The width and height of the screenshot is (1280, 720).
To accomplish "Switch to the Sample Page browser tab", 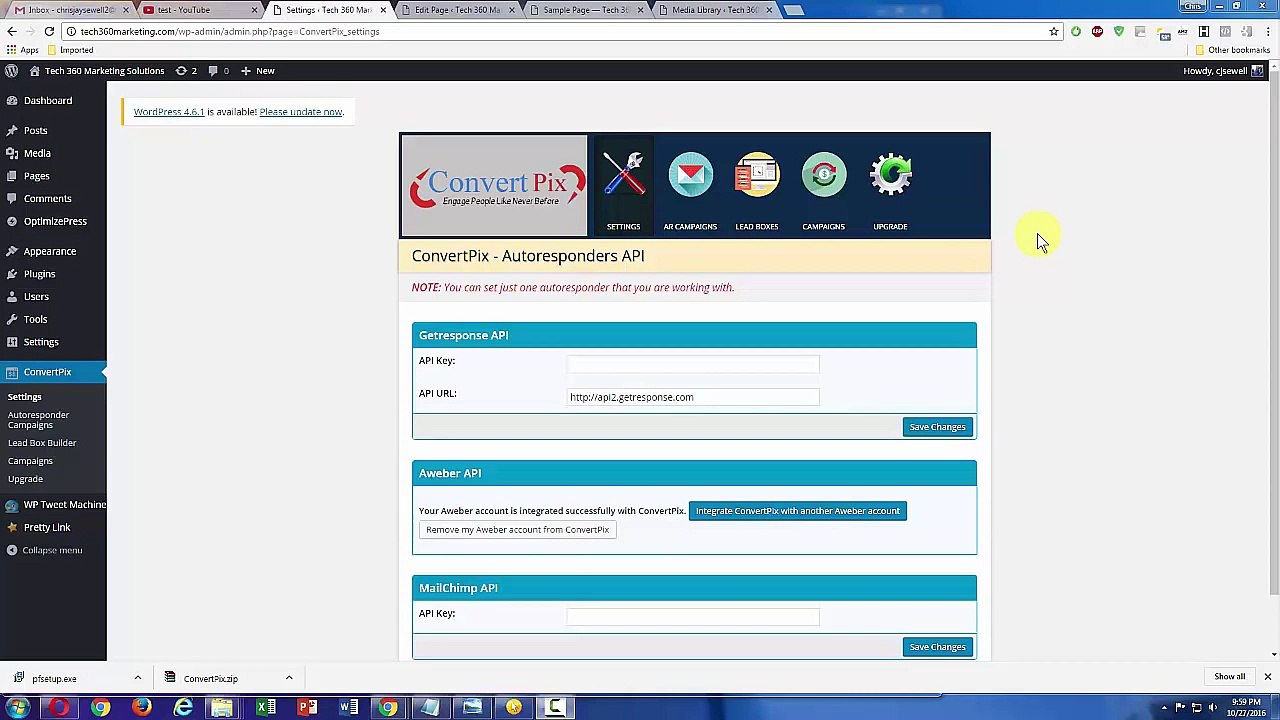I will click(586, 10).
